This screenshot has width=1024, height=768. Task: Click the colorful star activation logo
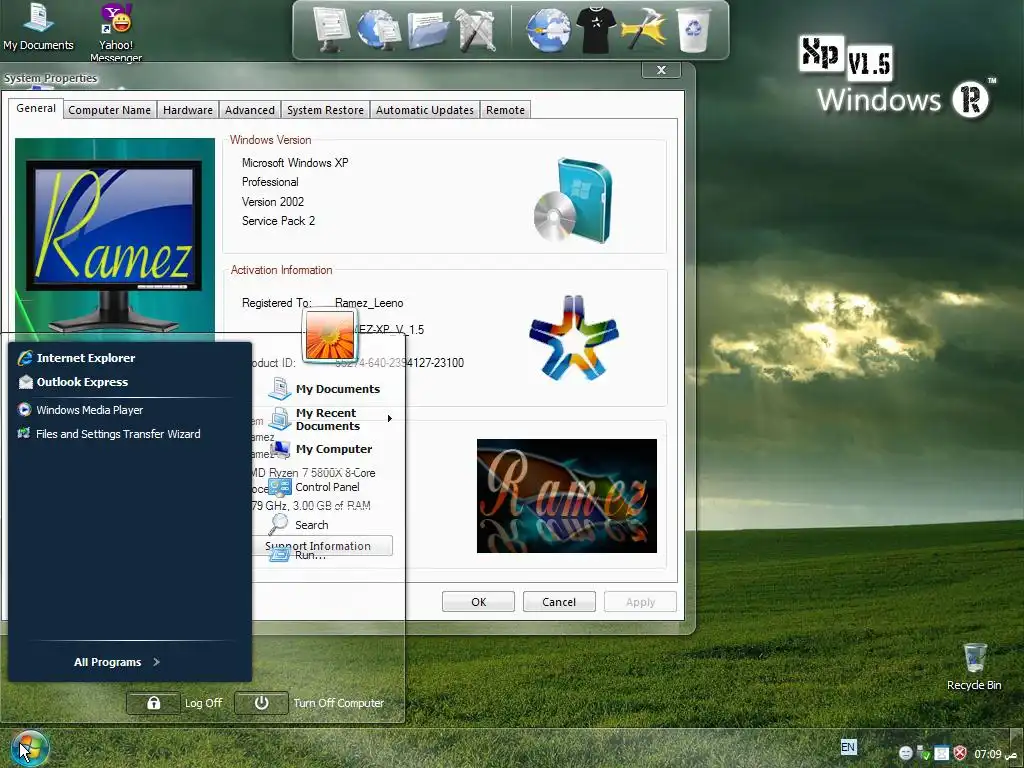pyautogui.click(x=573, y=338)
